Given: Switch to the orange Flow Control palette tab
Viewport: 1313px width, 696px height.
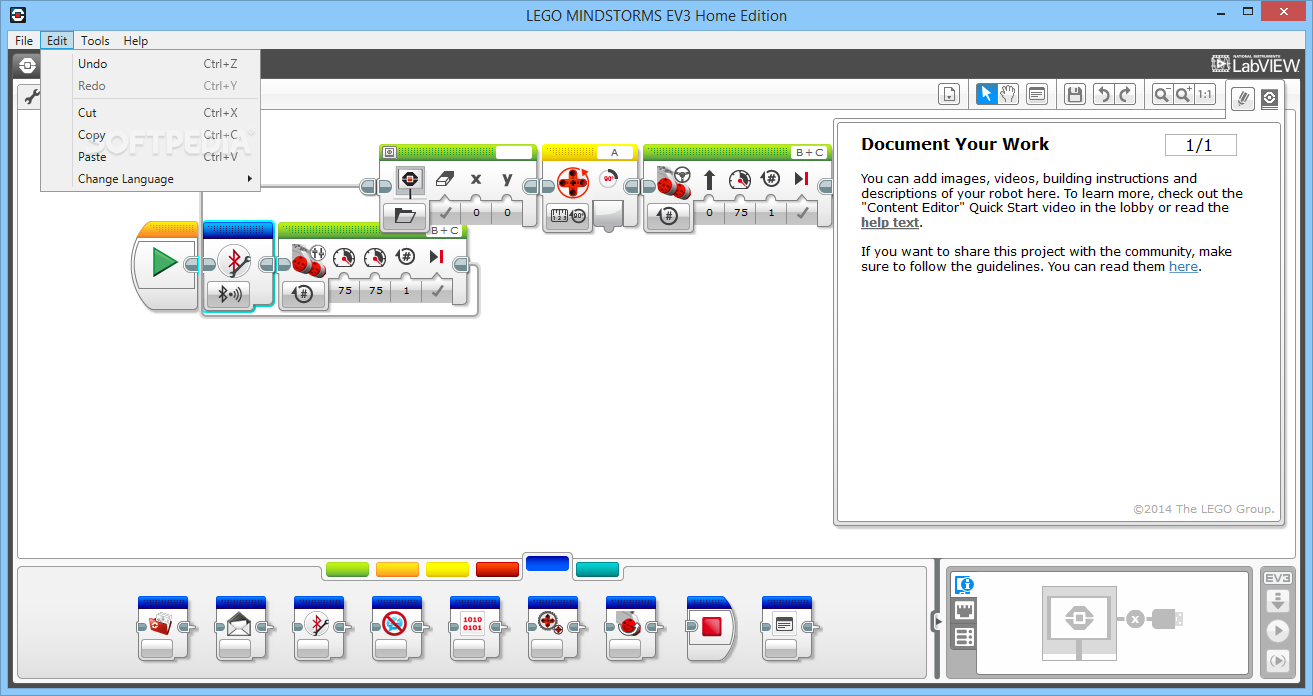Looking at the screenshot, I should click(x=397, y=570).
